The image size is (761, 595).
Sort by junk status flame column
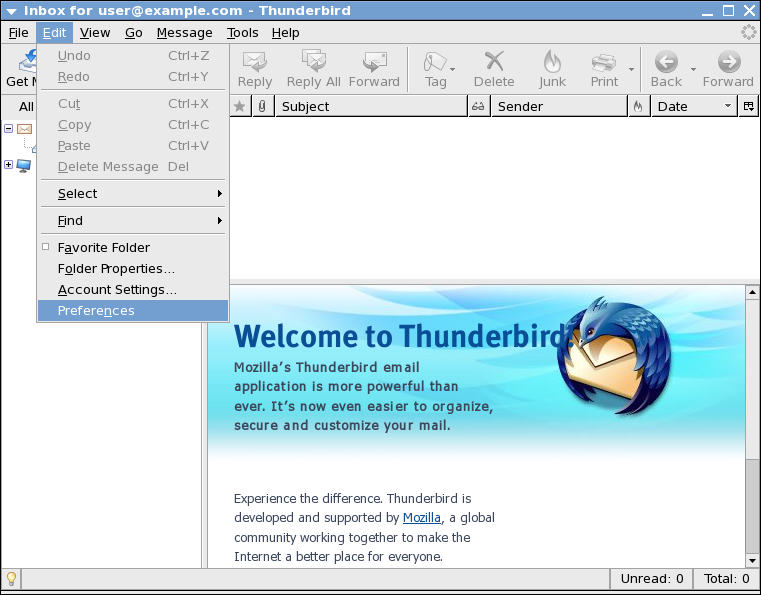pyautogui.click(x=638, y=106)
